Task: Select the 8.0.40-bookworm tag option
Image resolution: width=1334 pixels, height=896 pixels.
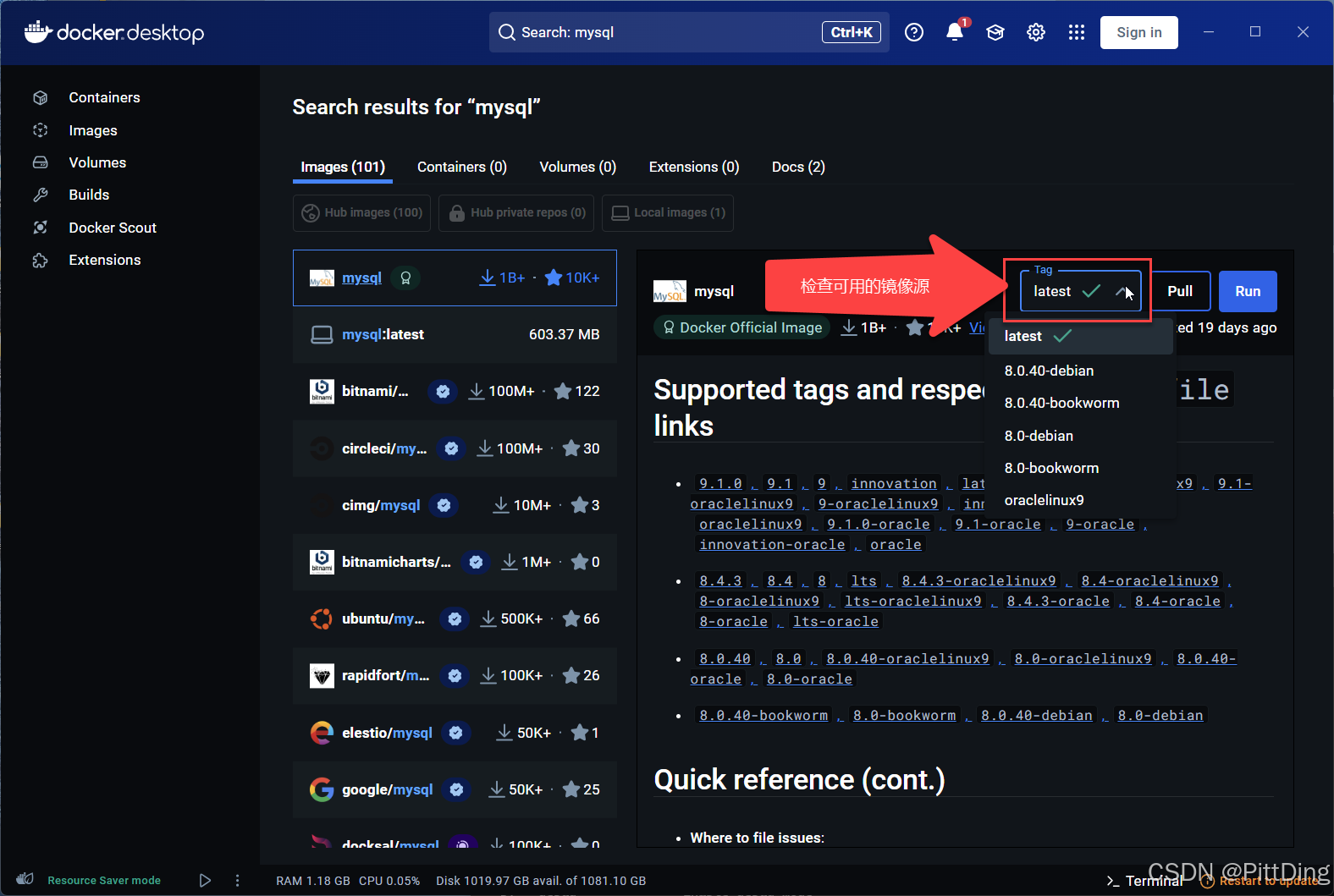Action: [x=1081, y=403]
